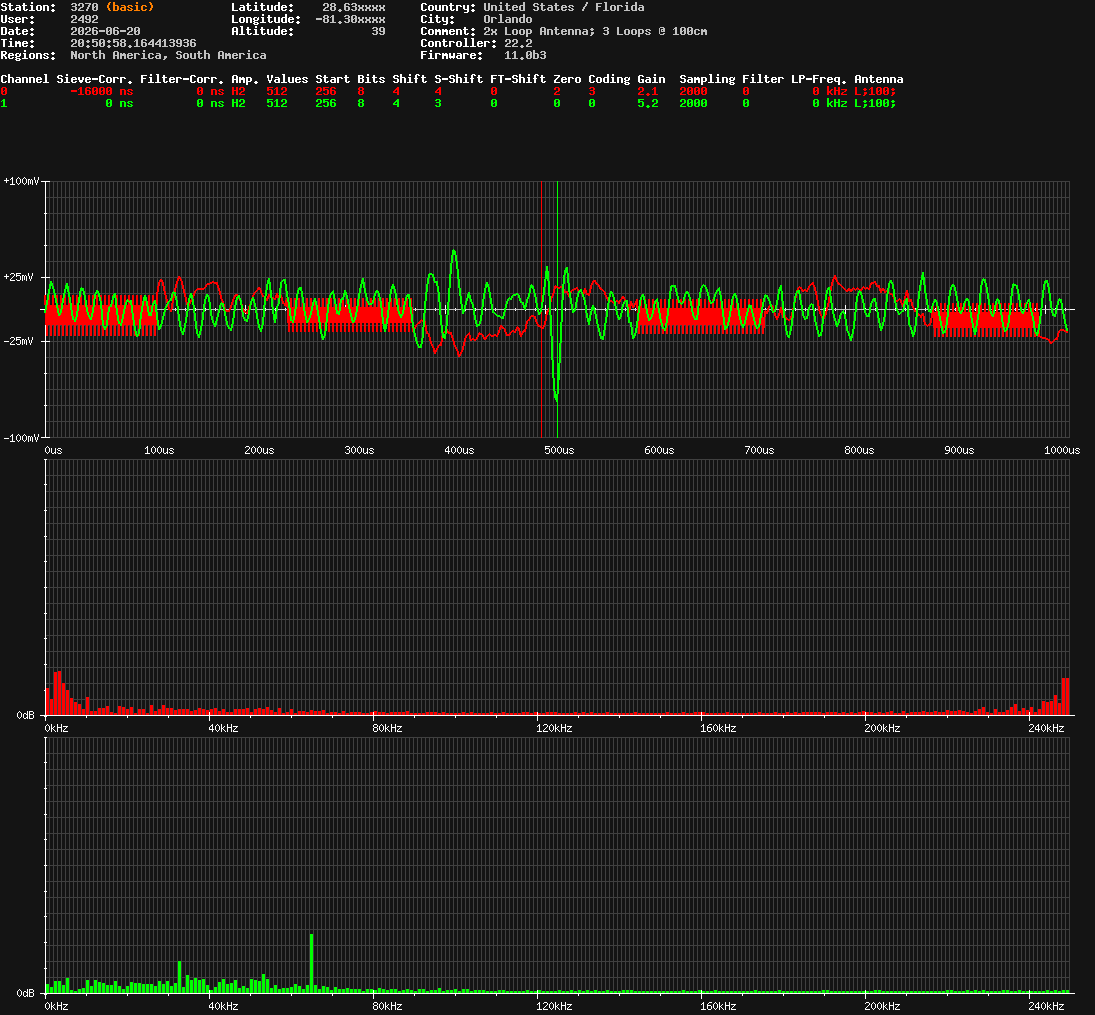1095x1015 pixels.
Task: Click the "Sieve-Corr." column header
Action: coord(94,79)
